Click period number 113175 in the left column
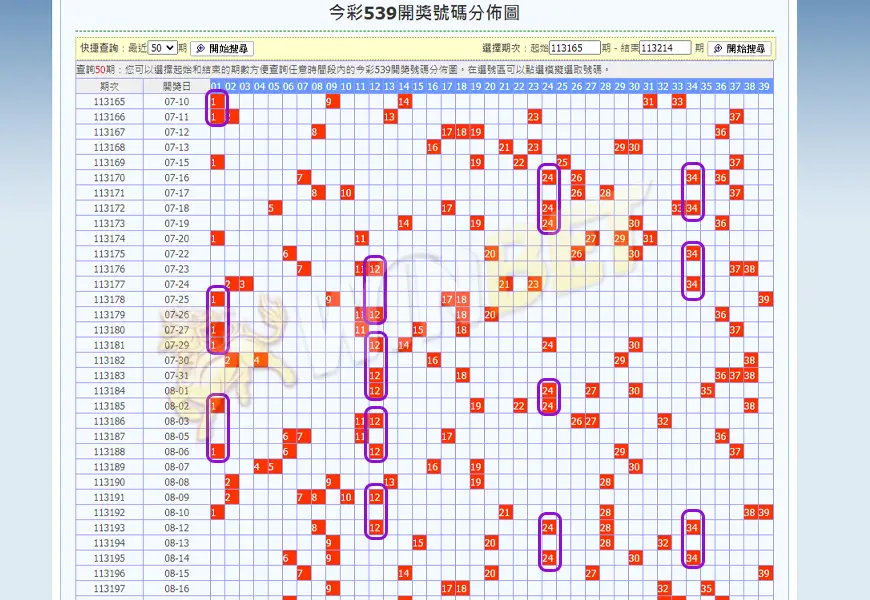The image size is (870, 600). click(x=109, y=254)
